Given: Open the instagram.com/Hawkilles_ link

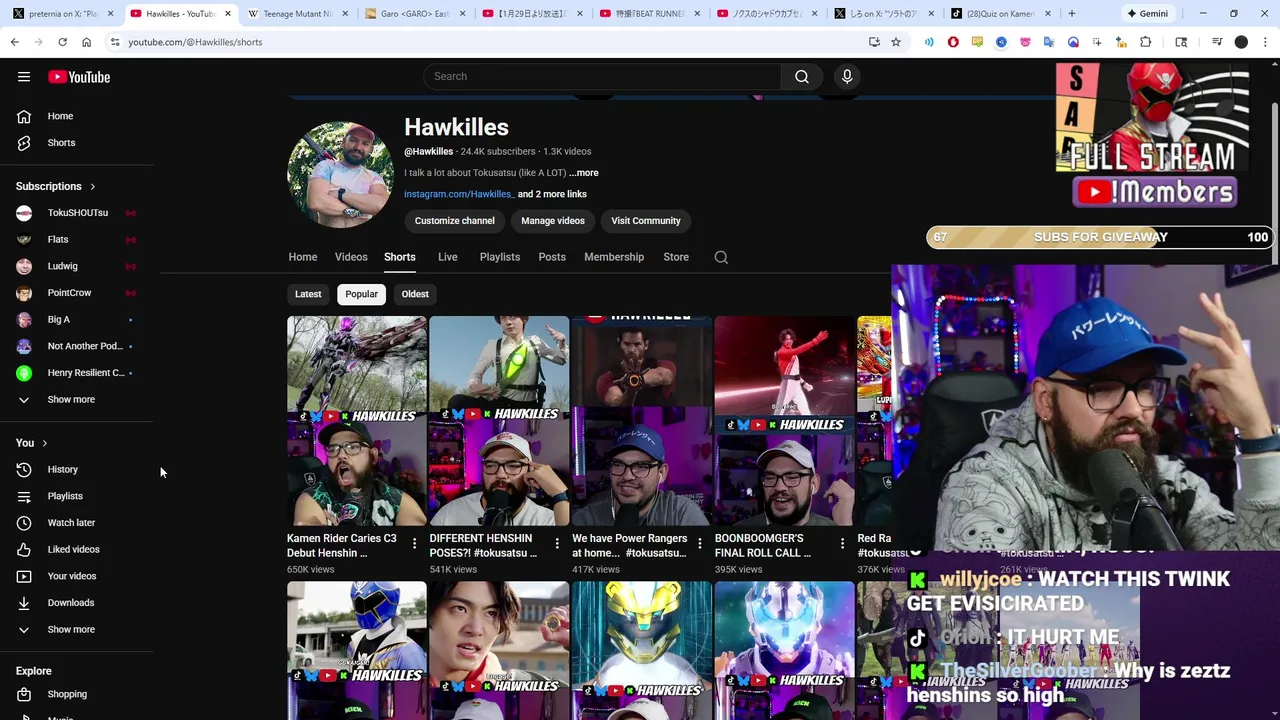Looking at the screenshot, I should point(459,194).
